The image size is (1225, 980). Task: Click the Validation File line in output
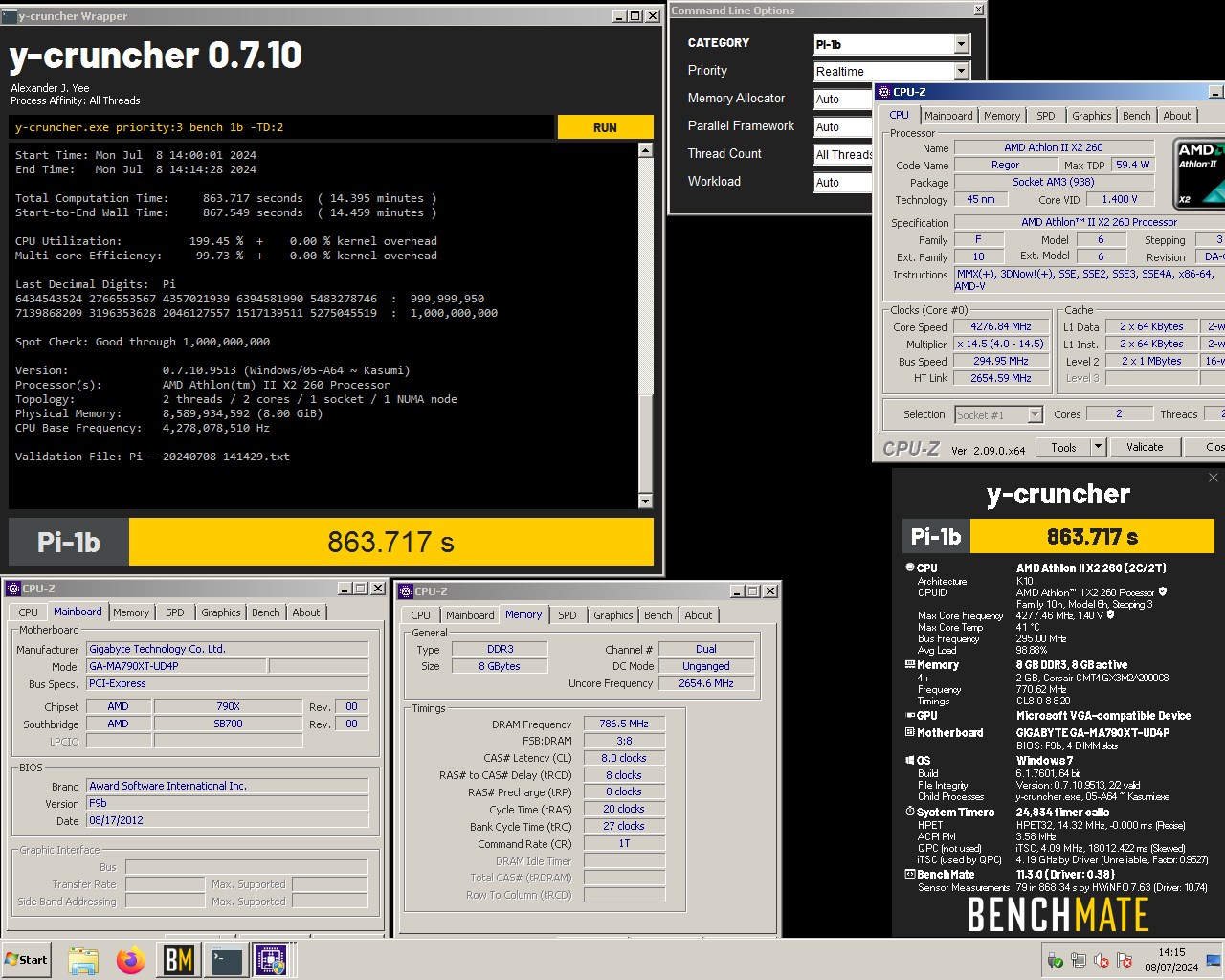coord(152,457)
